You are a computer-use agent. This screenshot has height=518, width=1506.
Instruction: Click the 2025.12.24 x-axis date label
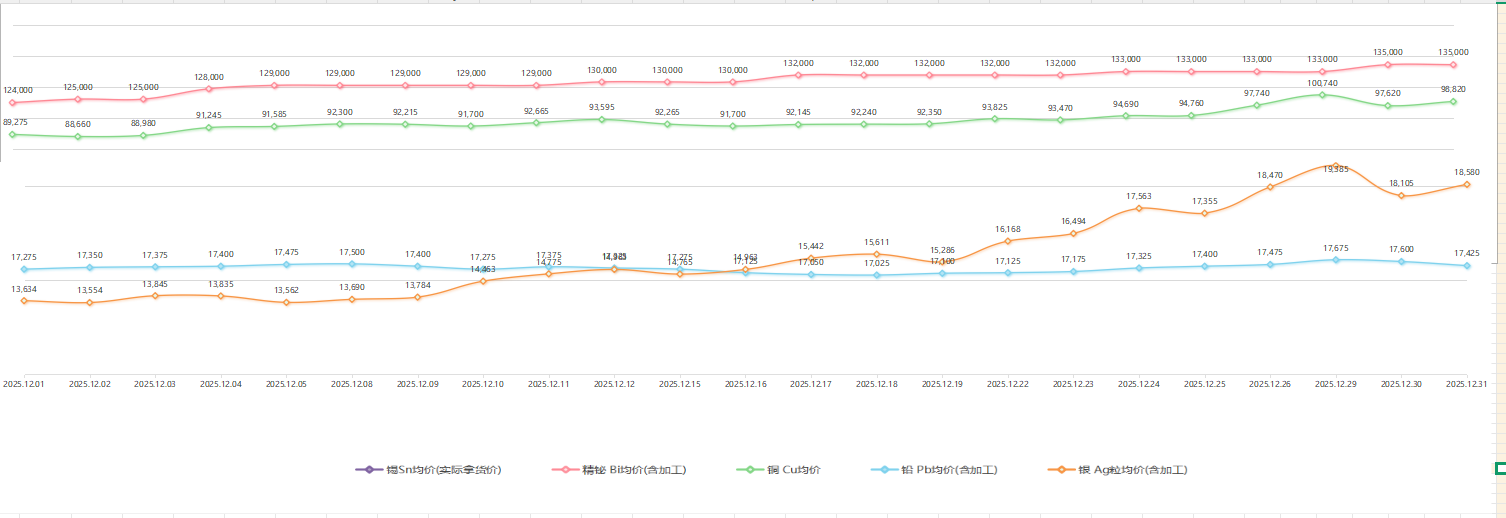tap(1139, 383)
